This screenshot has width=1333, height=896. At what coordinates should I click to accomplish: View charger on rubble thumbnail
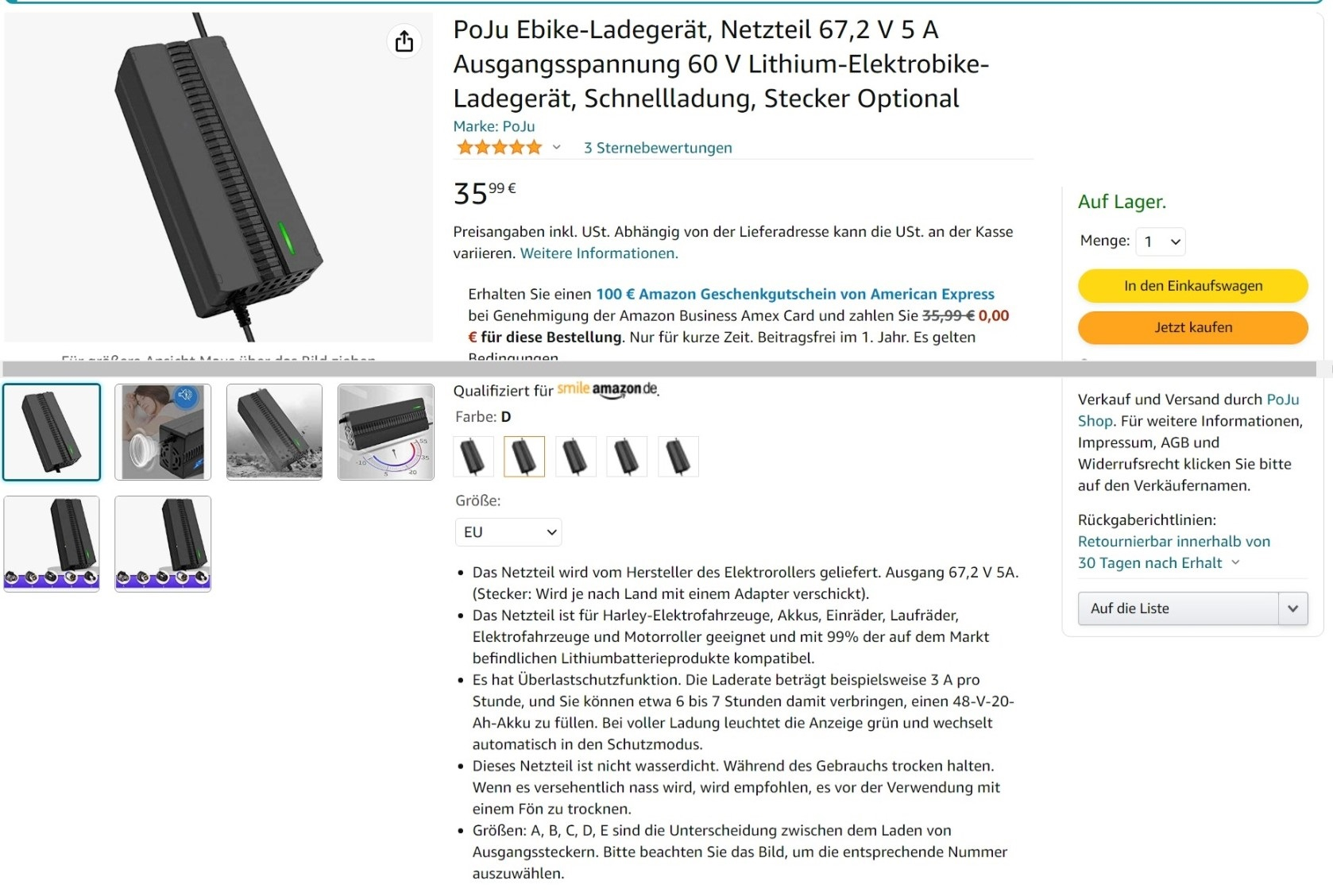(274, 432)
